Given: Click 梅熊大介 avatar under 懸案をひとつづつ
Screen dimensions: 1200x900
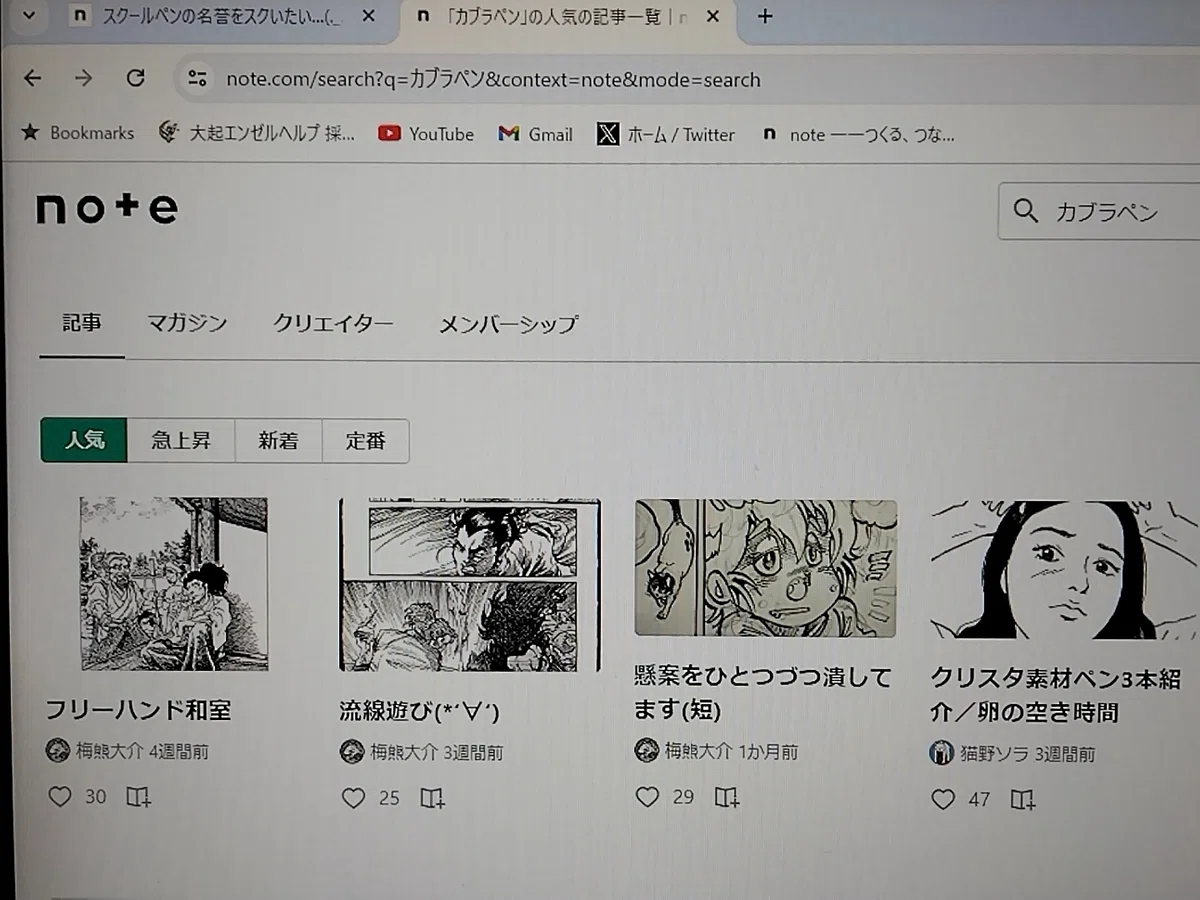Looking at the screenshot, I should [647, 750].
